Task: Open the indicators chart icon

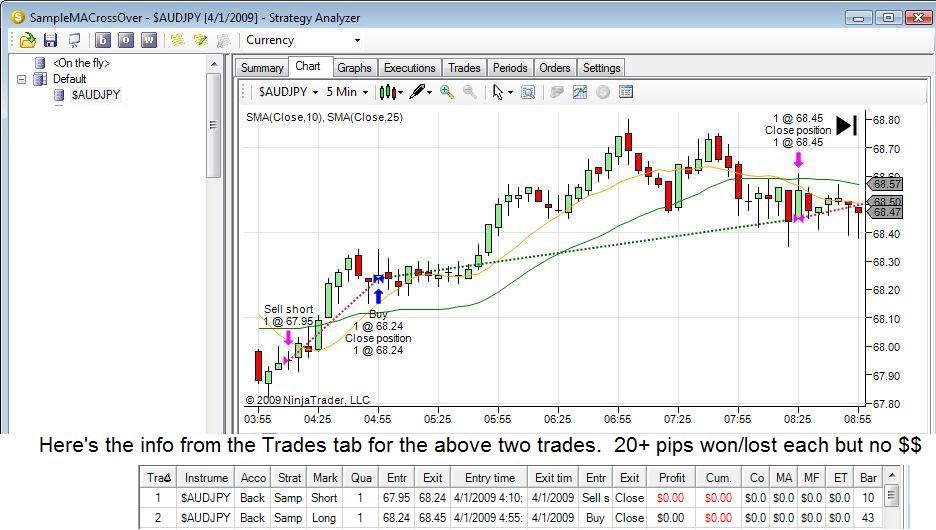Action: tap(580, 92)
